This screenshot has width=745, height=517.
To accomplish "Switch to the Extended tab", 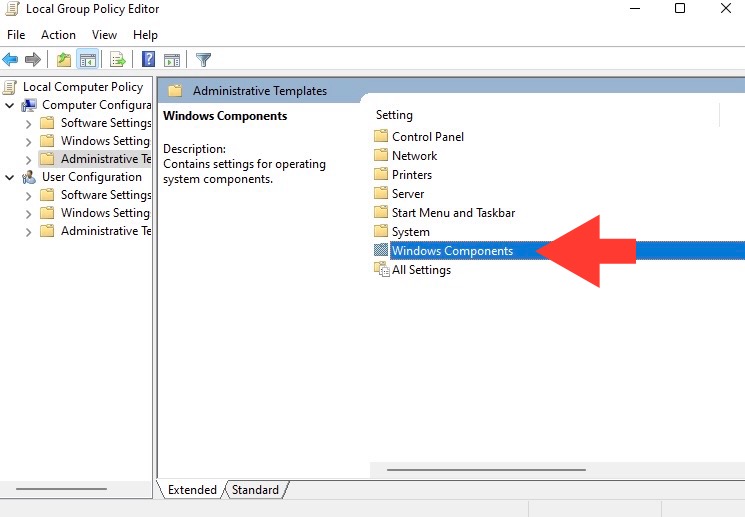I will [x=192, y=489].
